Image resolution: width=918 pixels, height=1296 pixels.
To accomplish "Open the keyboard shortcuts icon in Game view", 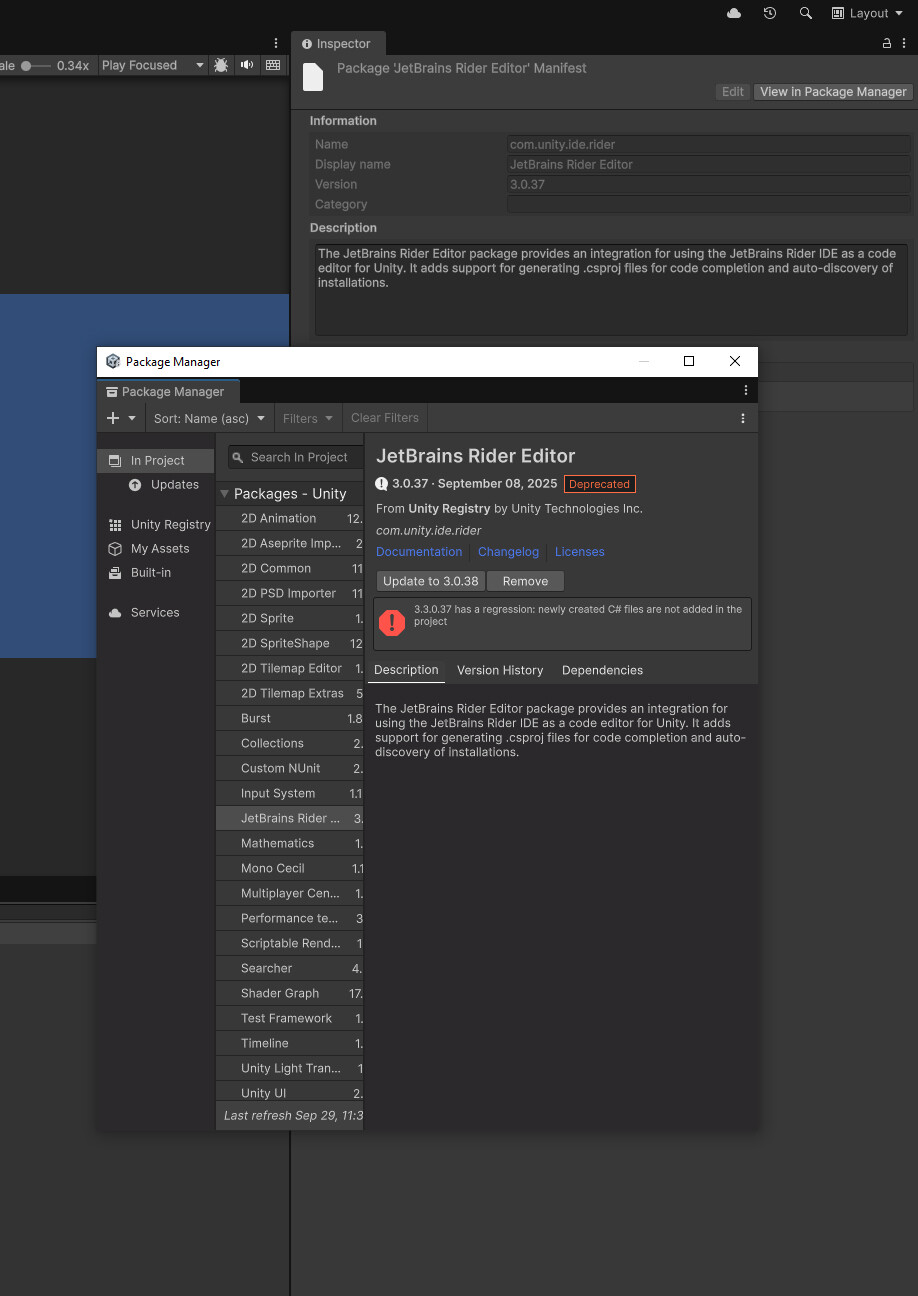I will [273, 65].
